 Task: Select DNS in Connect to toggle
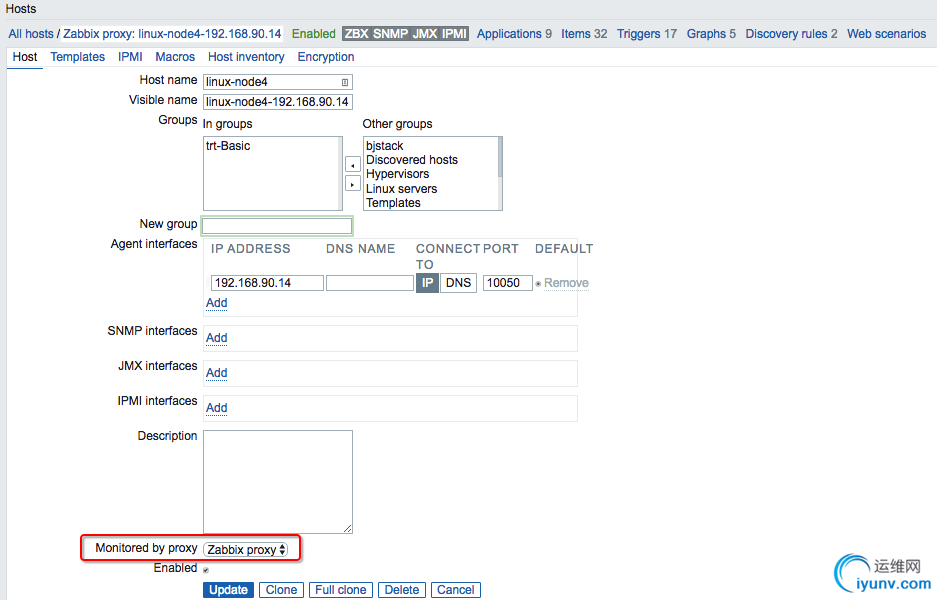tap(458, 283)
